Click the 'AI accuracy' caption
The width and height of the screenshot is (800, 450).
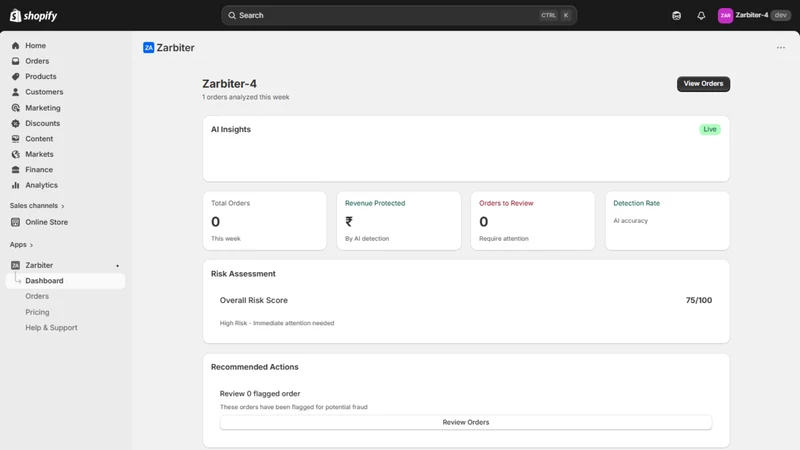tap(630, 220)
